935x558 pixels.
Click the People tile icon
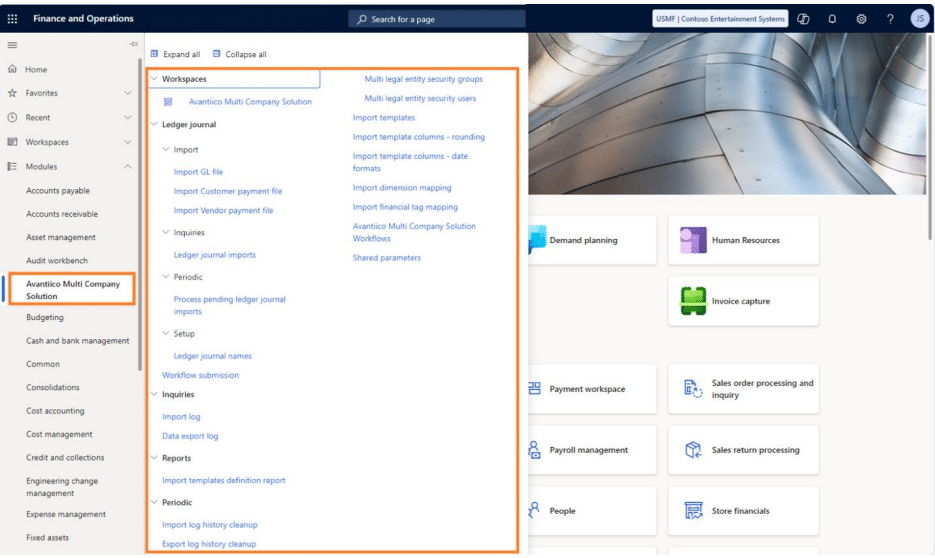(x=534, y=510)
